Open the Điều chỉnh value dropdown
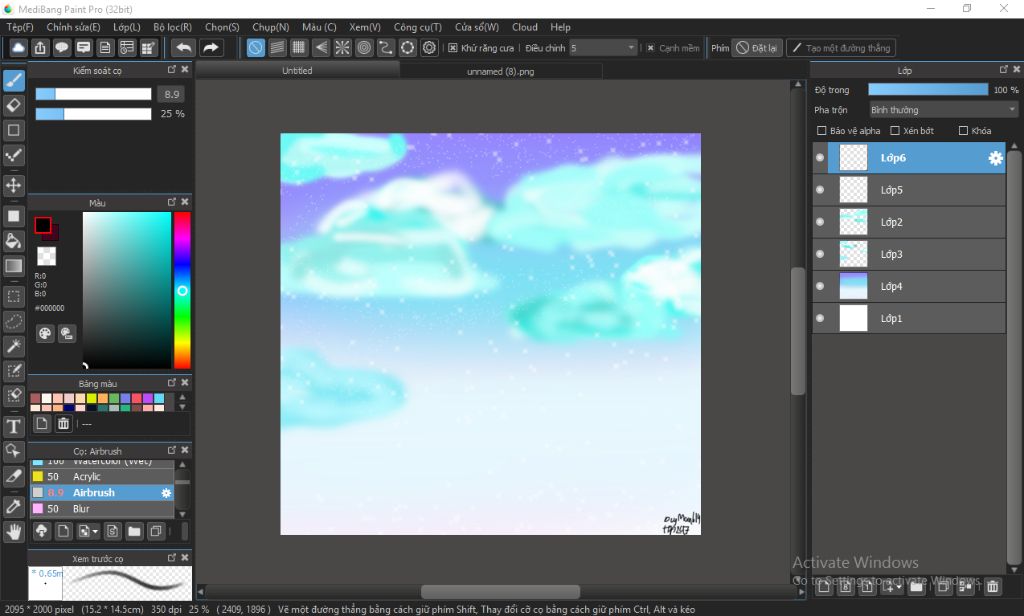Screen dimensions: 1024x616 coord(603,48)
